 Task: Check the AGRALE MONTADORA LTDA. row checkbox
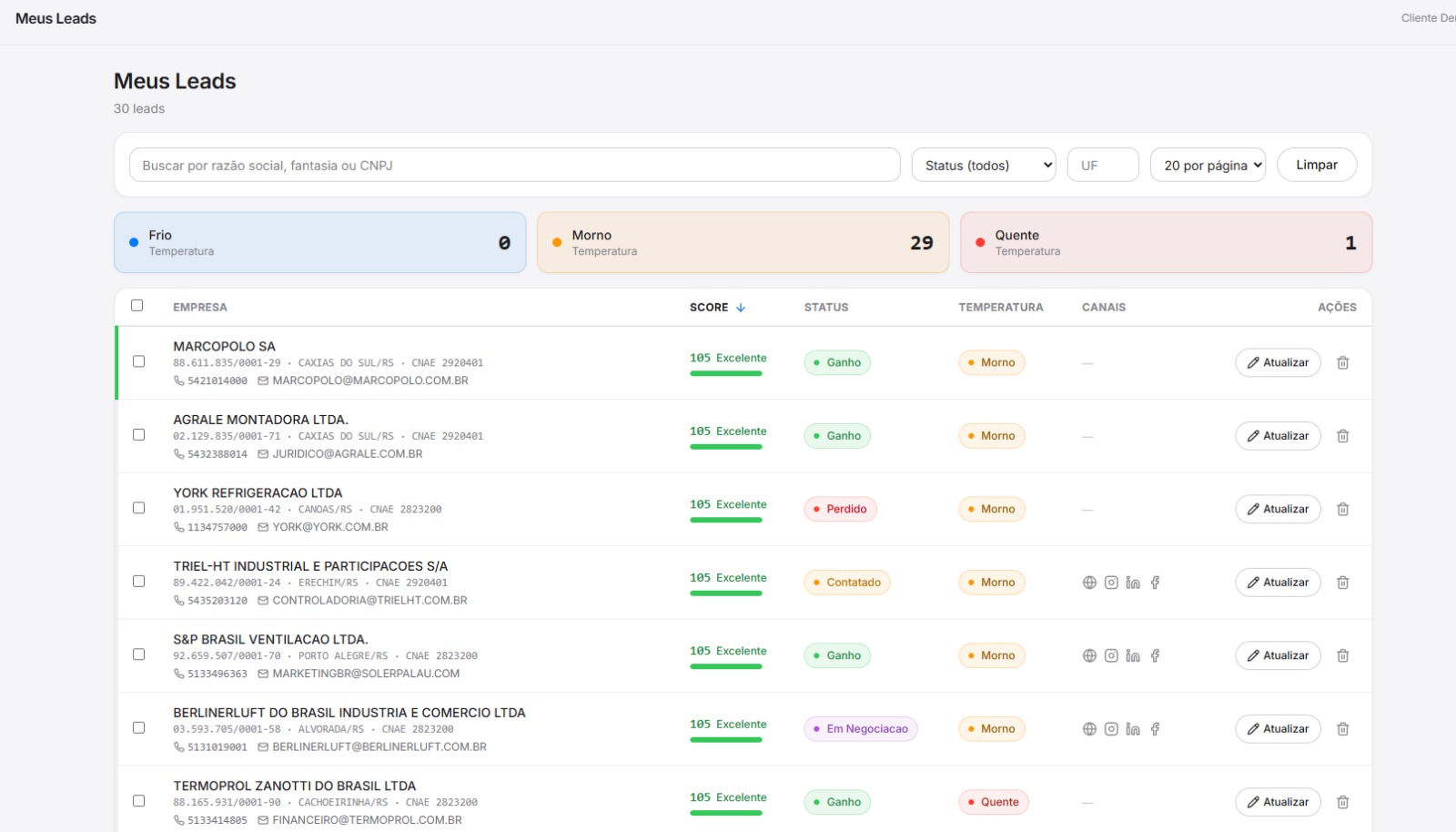click(x=139, y=435)
